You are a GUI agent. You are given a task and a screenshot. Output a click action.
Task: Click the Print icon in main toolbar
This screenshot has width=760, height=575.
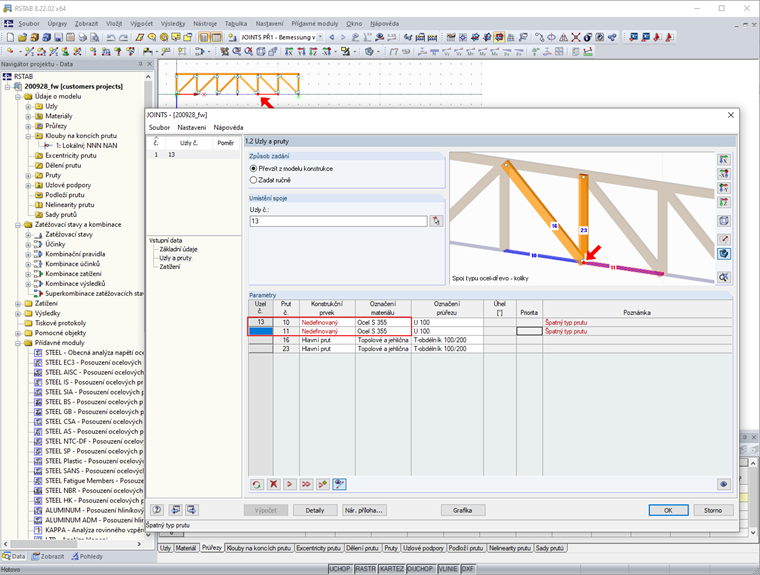(83, 37)
